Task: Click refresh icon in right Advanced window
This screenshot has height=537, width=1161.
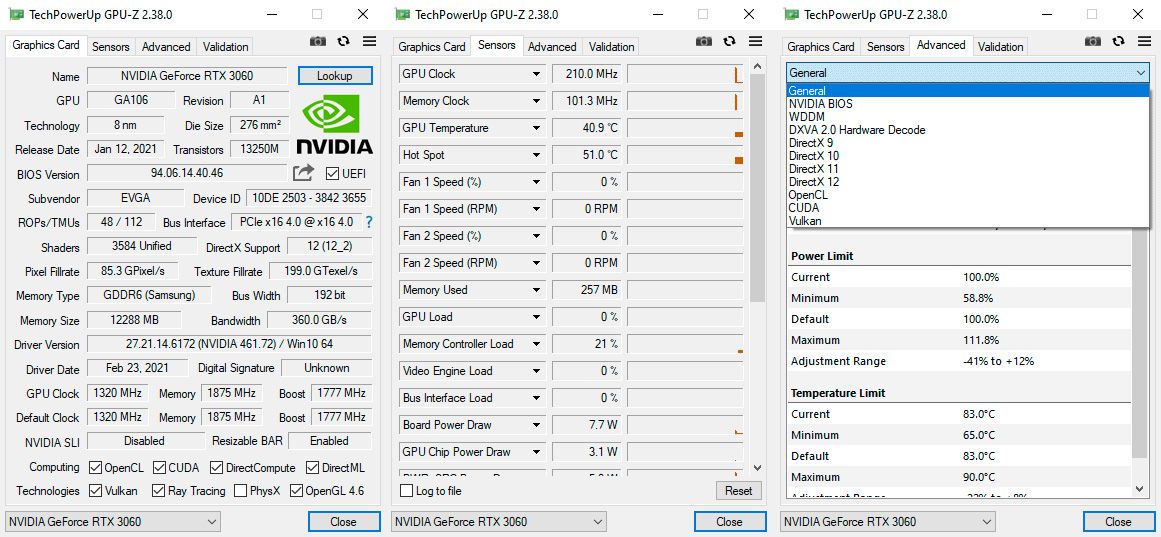Action: pos(1118,41)
